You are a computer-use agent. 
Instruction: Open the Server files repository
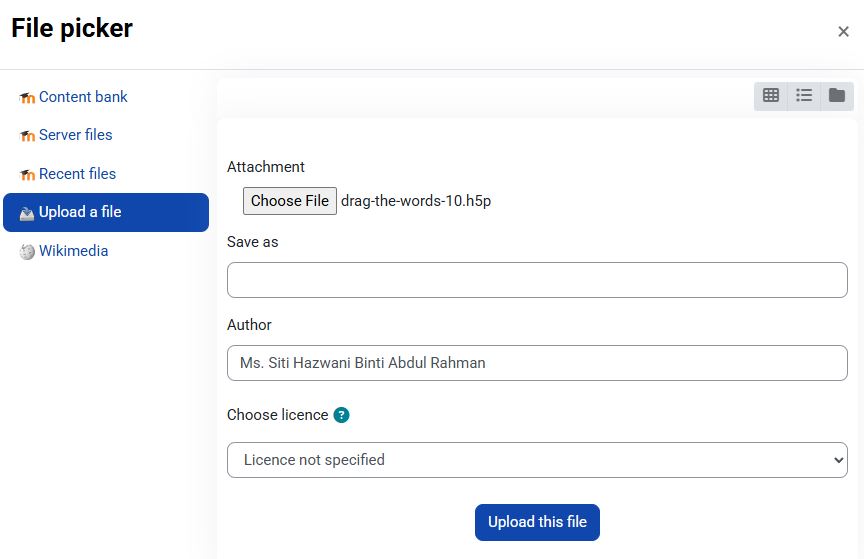pyautogui.click(x=75, y=135)
